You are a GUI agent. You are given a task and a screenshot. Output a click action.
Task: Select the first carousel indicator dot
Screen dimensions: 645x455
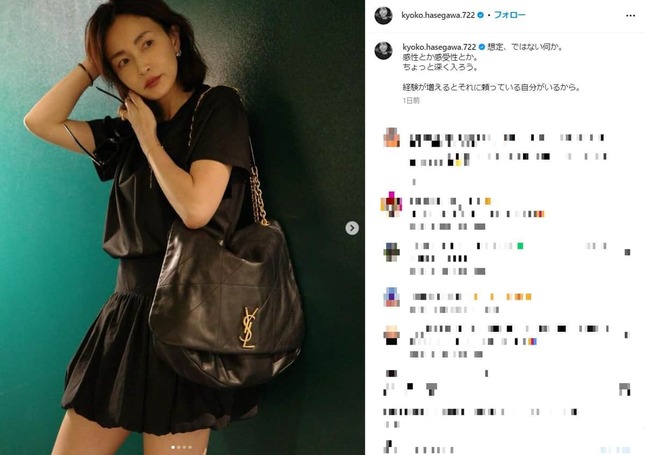[x=173, y=447]
